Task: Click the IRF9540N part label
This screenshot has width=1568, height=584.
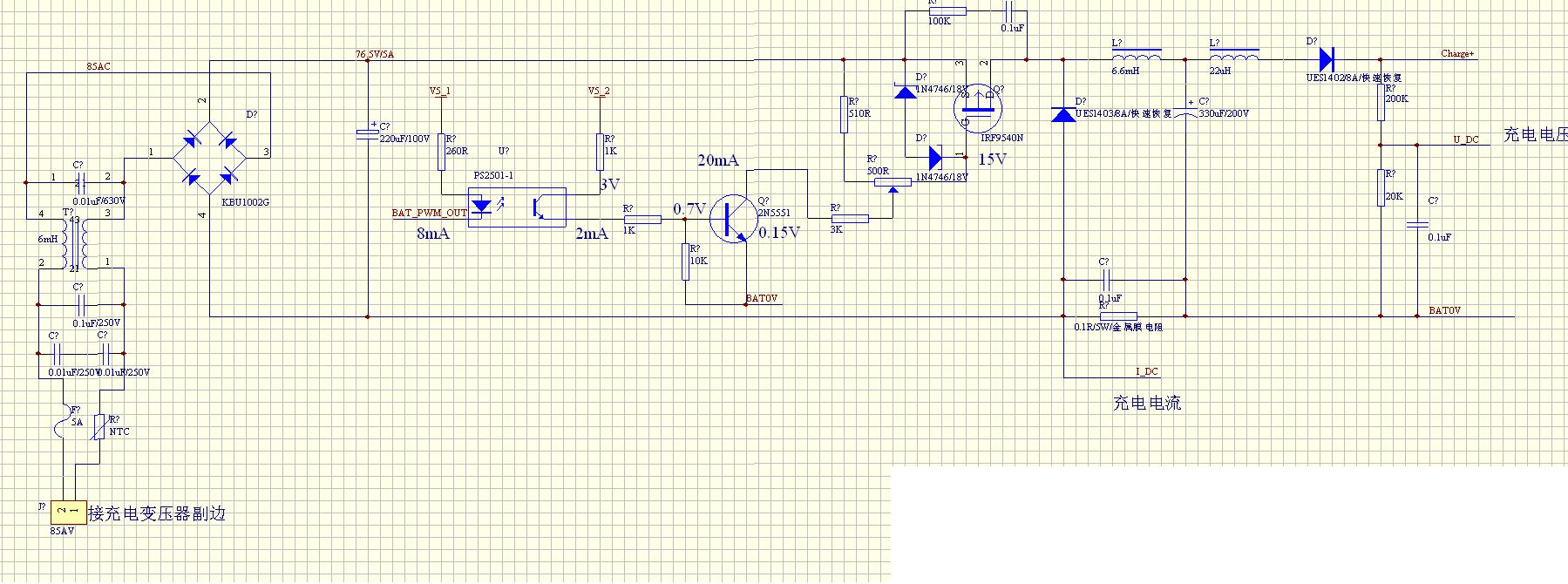Action: click(x=1002, y=138)
